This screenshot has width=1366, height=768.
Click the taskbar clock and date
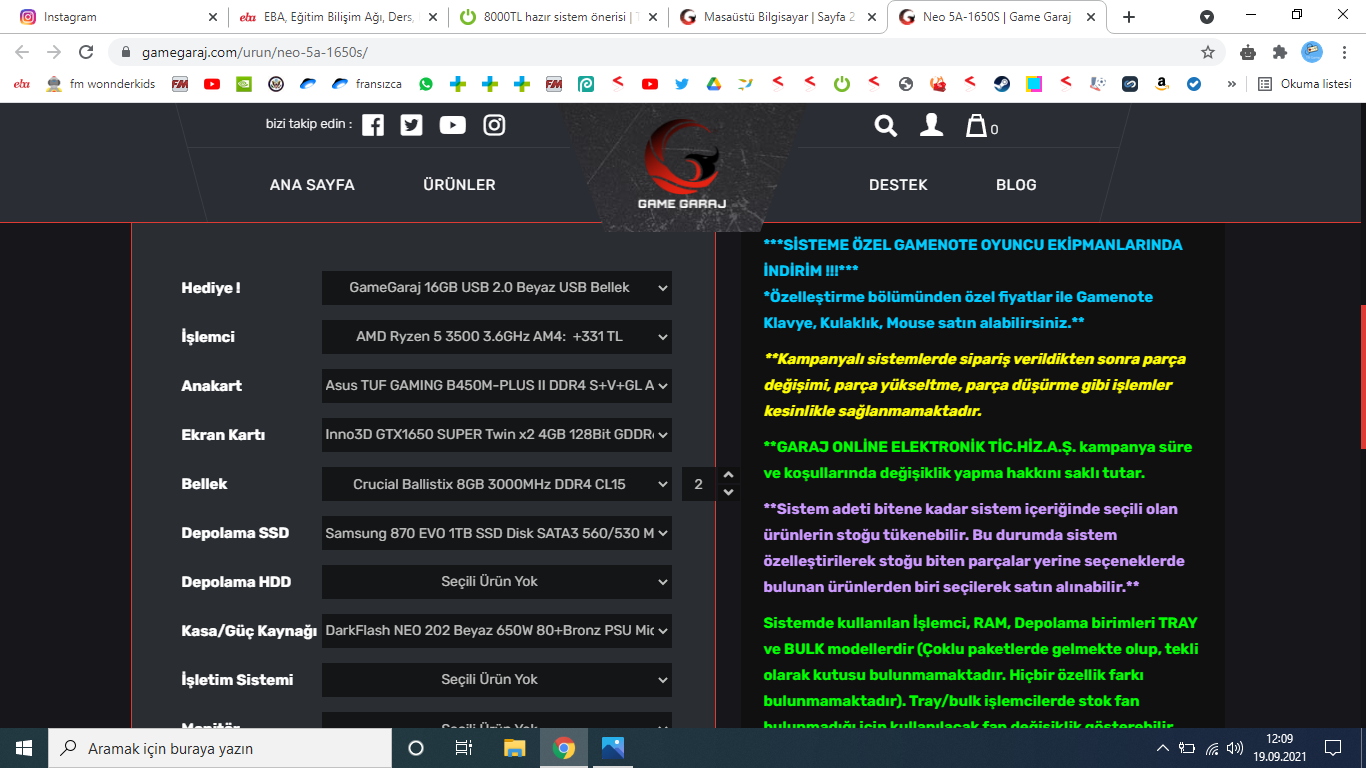pyautogui.click(x=1279, y=748)
